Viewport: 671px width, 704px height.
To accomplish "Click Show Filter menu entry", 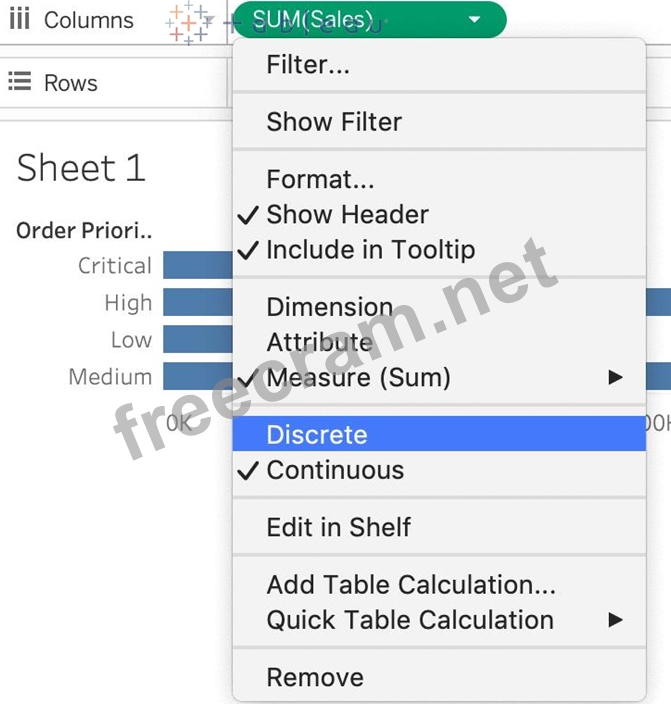I will pyautogui.click(x=334, y=122).
